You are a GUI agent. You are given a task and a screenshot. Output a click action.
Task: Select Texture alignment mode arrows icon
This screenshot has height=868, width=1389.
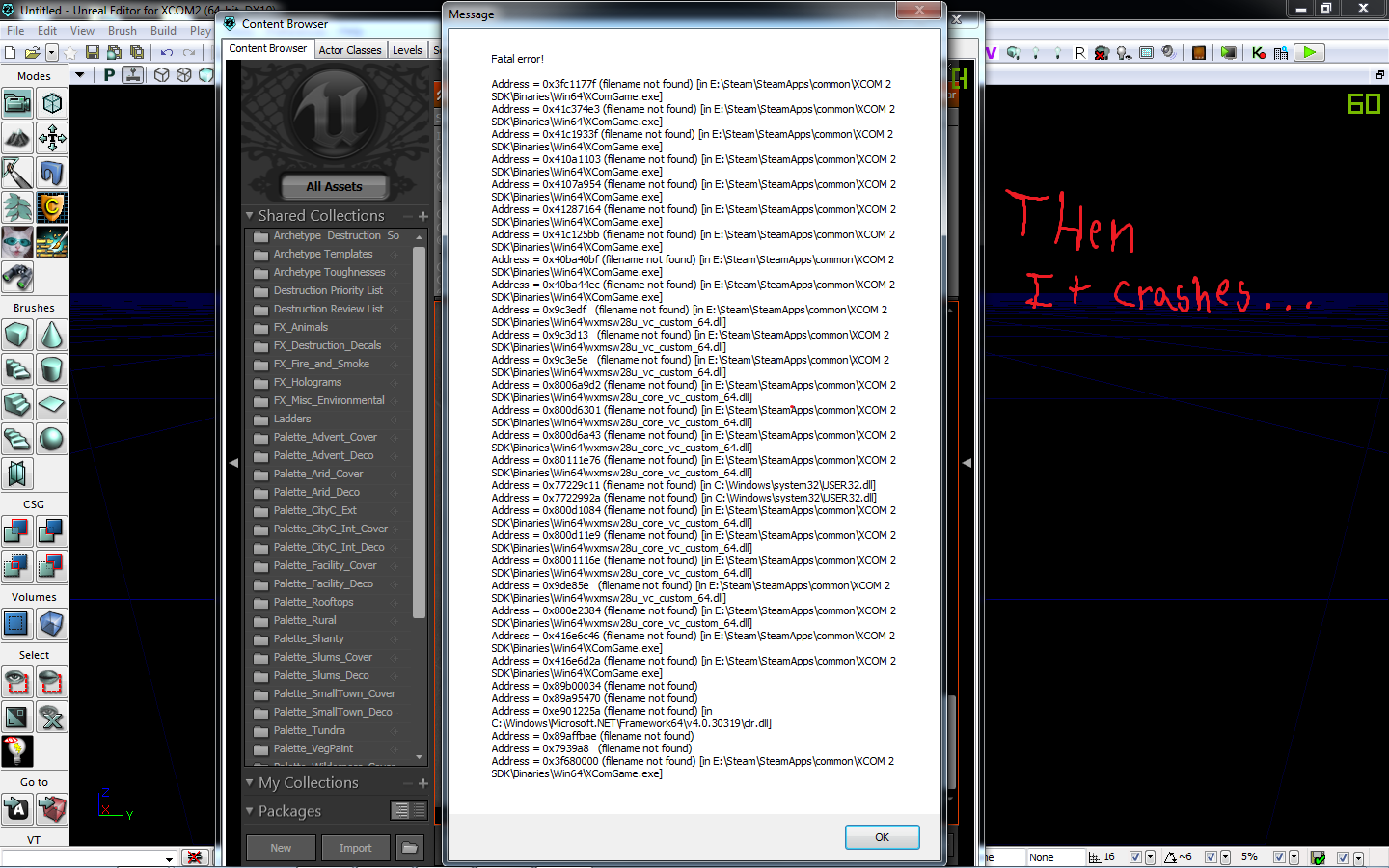point(52,138)
